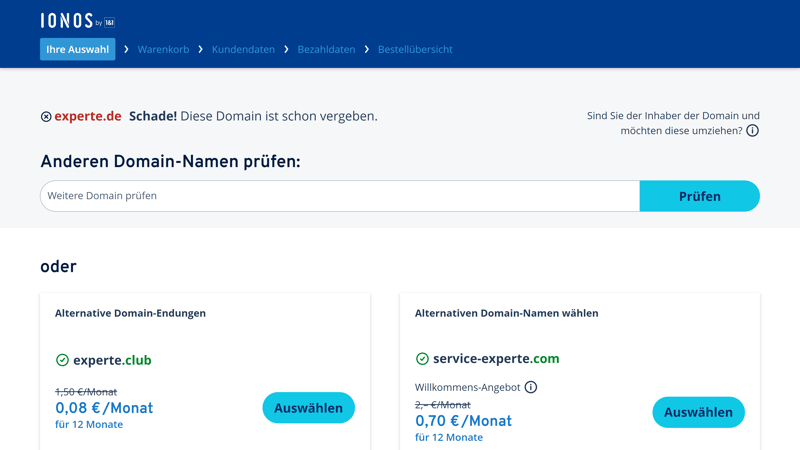800x450 pixels.
Task: Show info for Willkommens-Angebot
Action: (531, 387)
